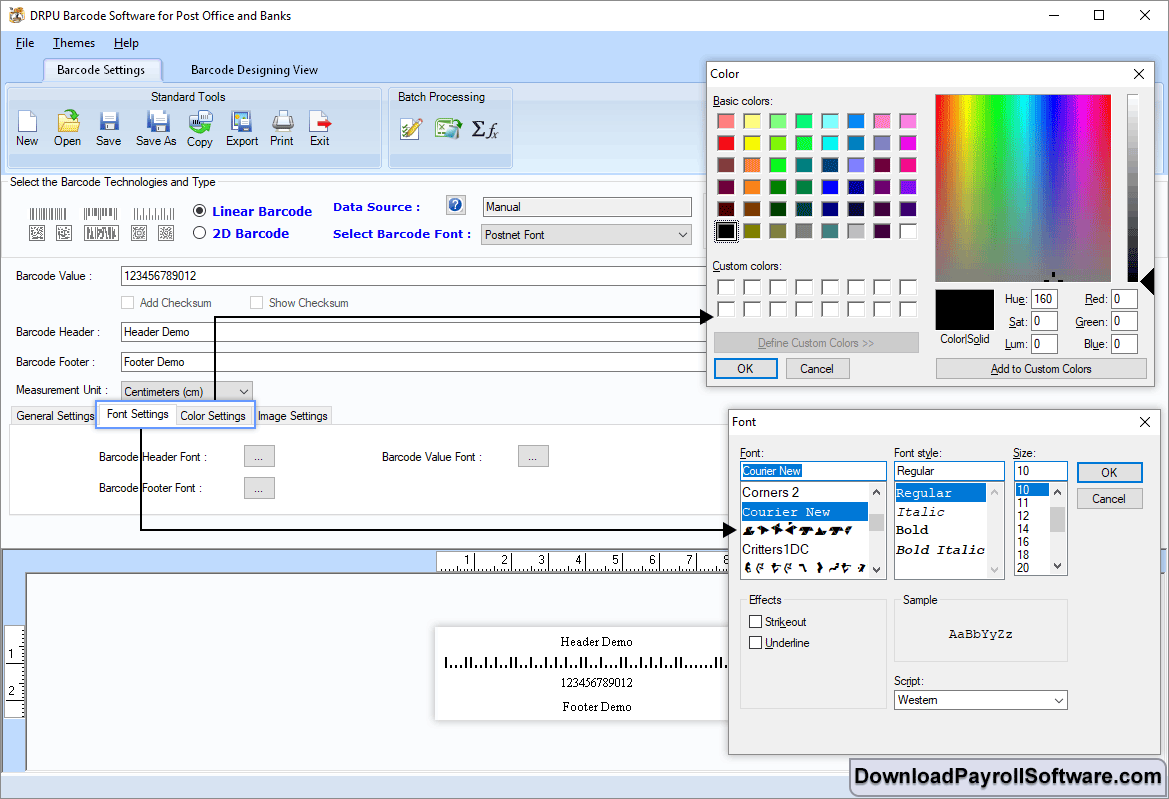This screenshot has height=799, width=1169.
Task: Open the Script dropdown showing Western
Action: pyautogui.click(x=980, y=700)
